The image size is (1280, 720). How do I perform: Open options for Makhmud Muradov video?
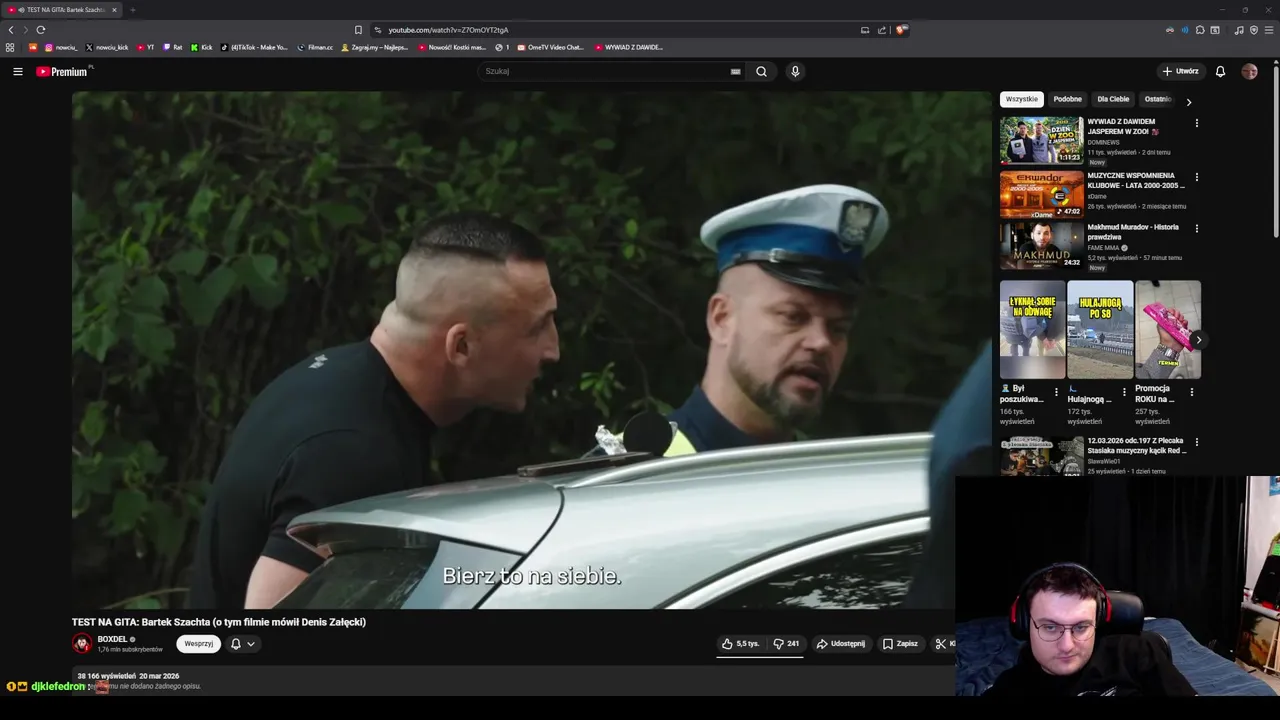pos(1196,228)
